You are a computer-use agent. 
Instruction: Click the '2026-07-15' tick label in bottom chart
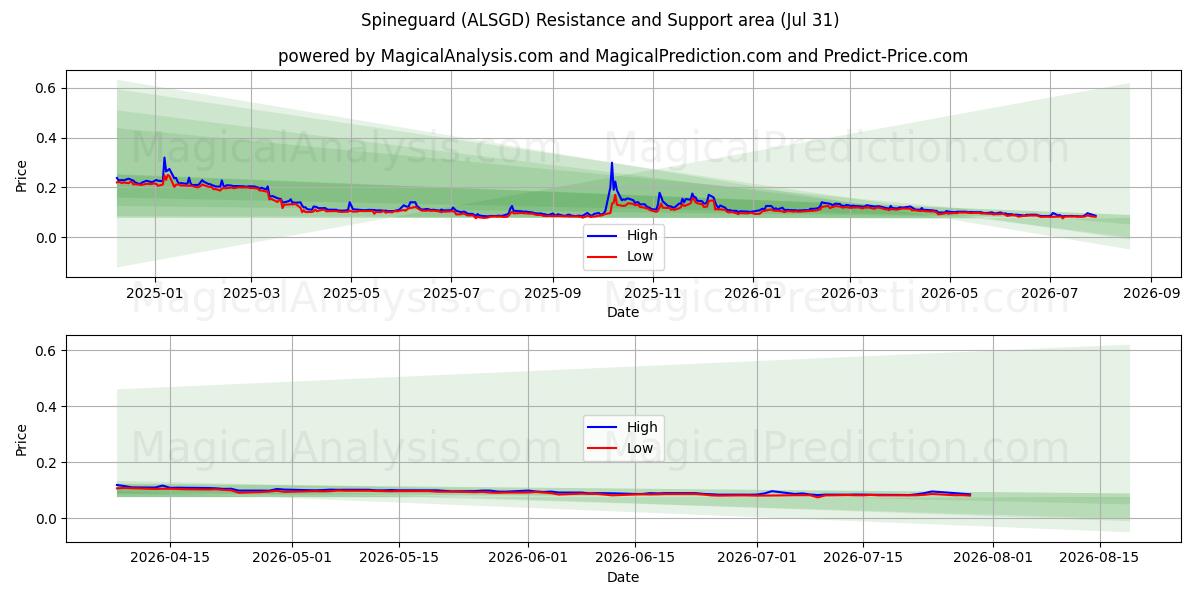tap(863, 558)
